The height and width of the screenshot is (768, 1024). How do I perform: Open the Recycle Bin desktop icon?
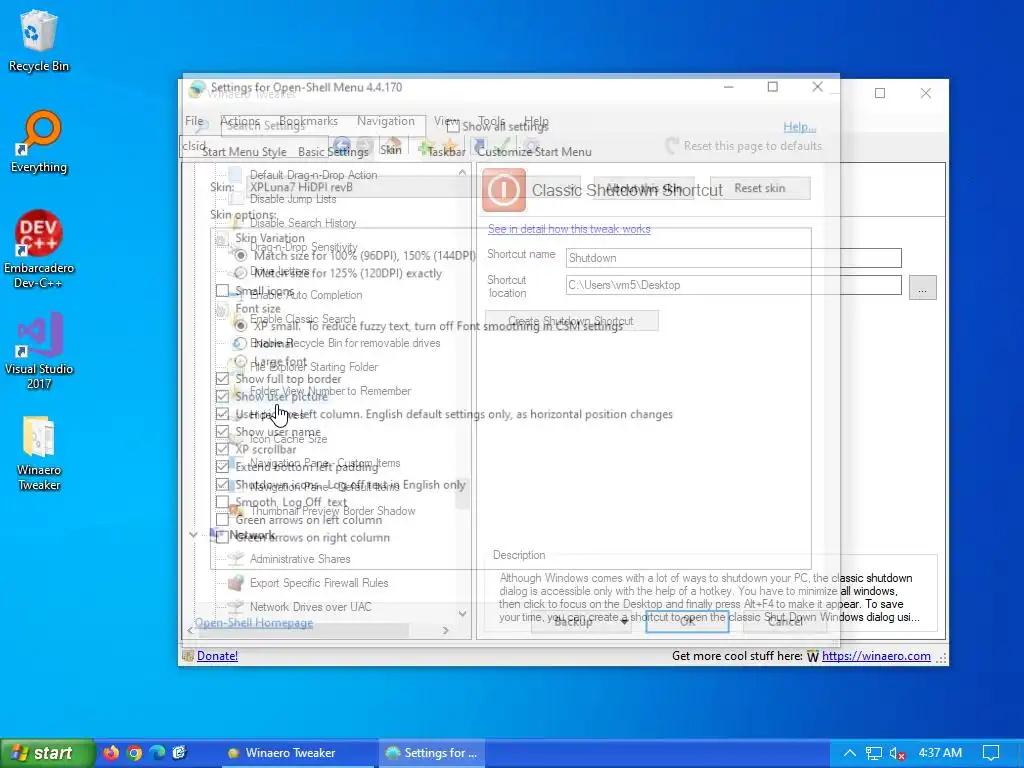tap(39, 40)
